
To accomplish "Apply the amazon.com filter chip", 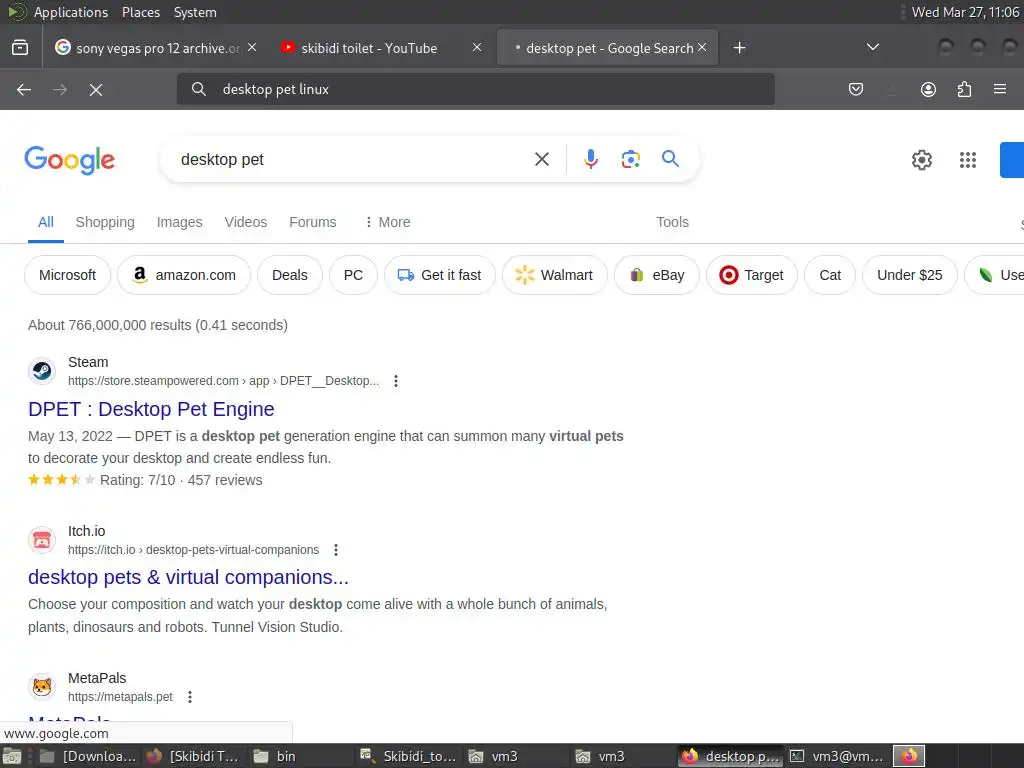I will click(184, 275).
